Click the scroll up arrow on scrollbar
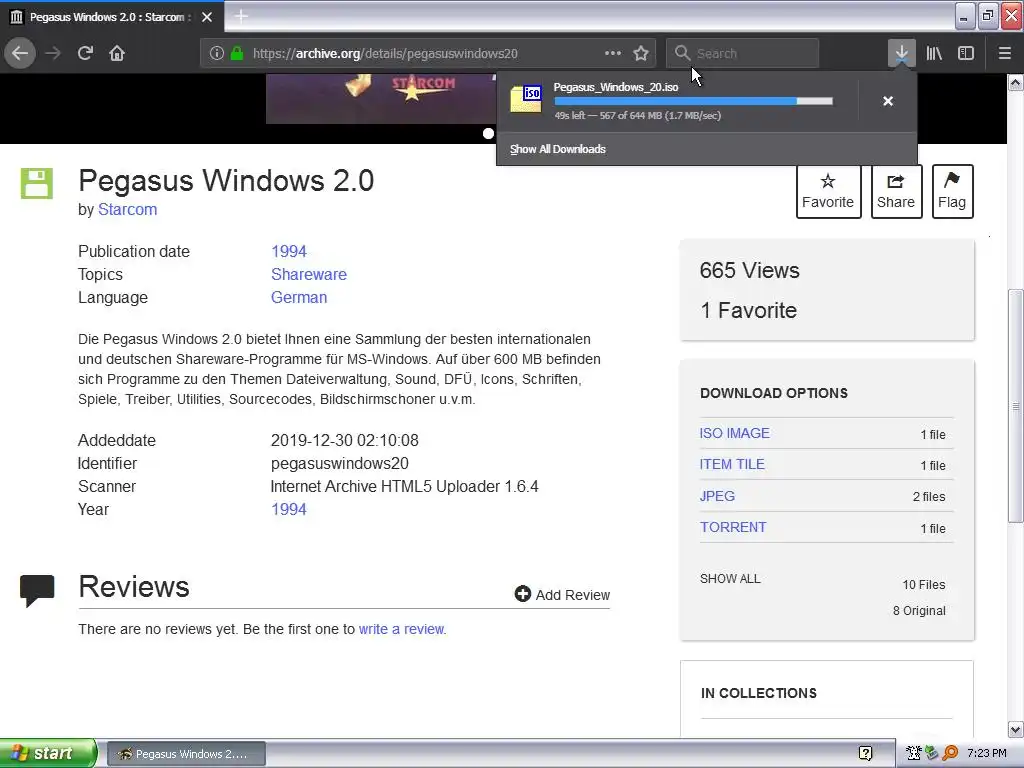 1016,82
